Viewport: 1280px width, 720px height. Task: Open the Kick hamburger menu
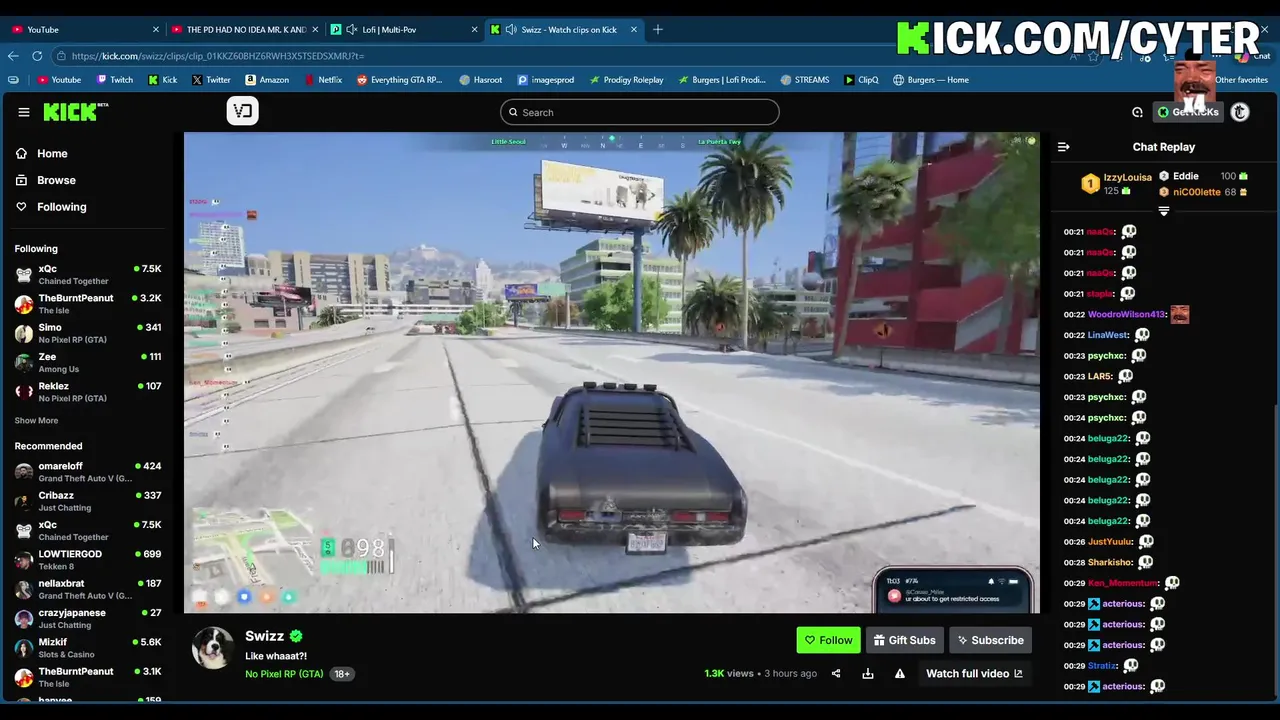click(24, 112)
